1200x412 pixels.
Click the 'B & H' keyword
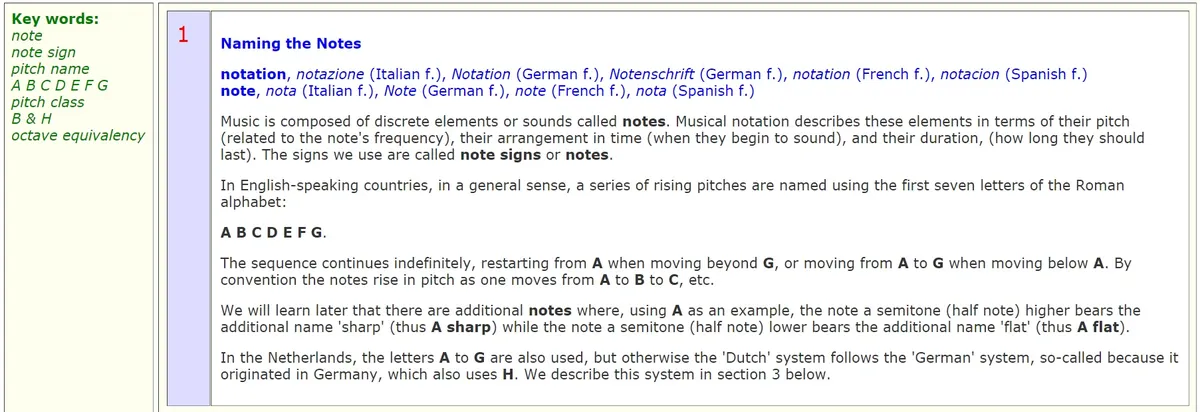(31, 118)
